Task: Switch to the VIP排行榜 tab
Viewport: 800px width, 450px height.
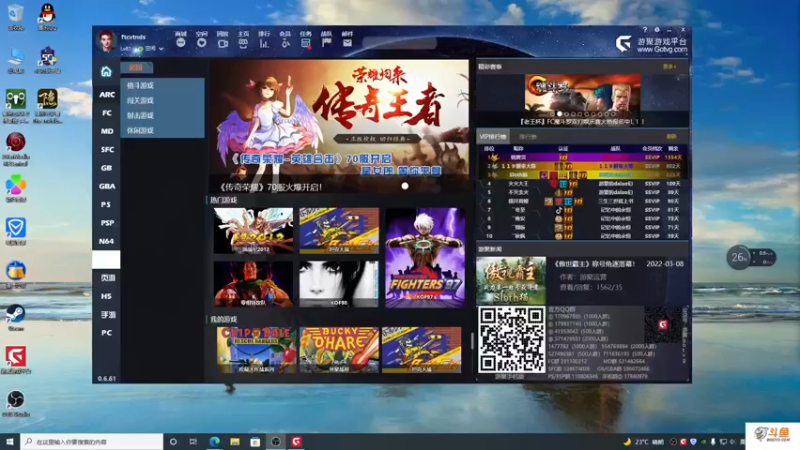Action: pyautogui.click(x=492, y=137)
